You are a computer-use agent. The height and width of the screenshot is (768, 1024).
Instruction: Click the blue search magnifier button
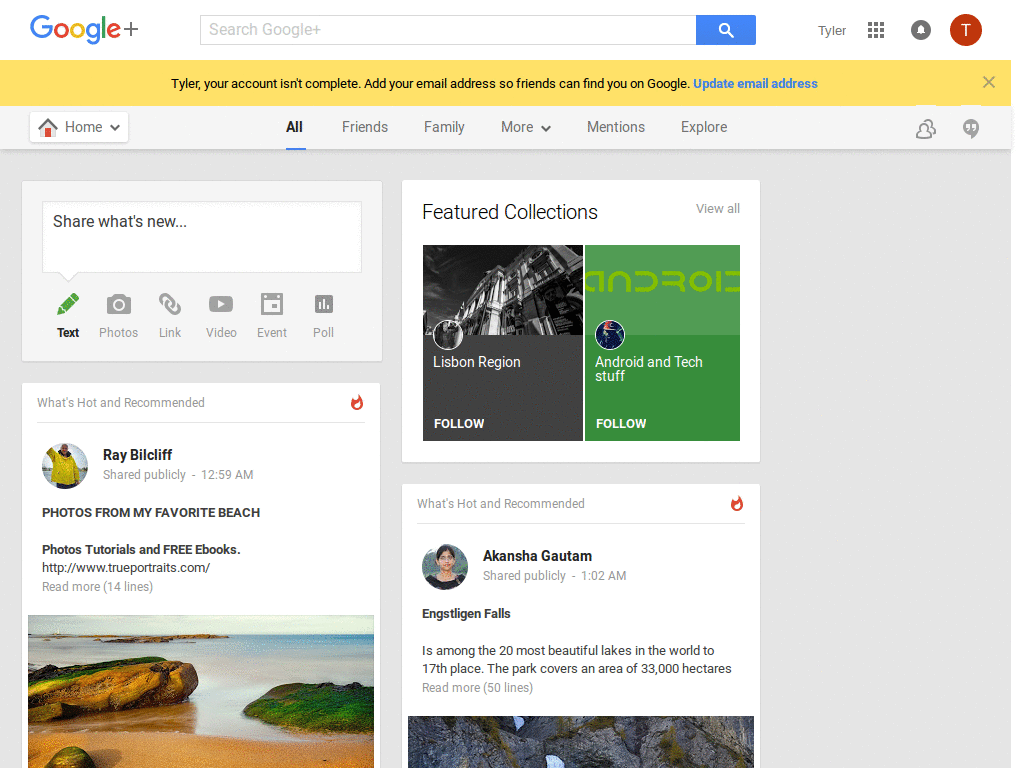tap(726, 30)
